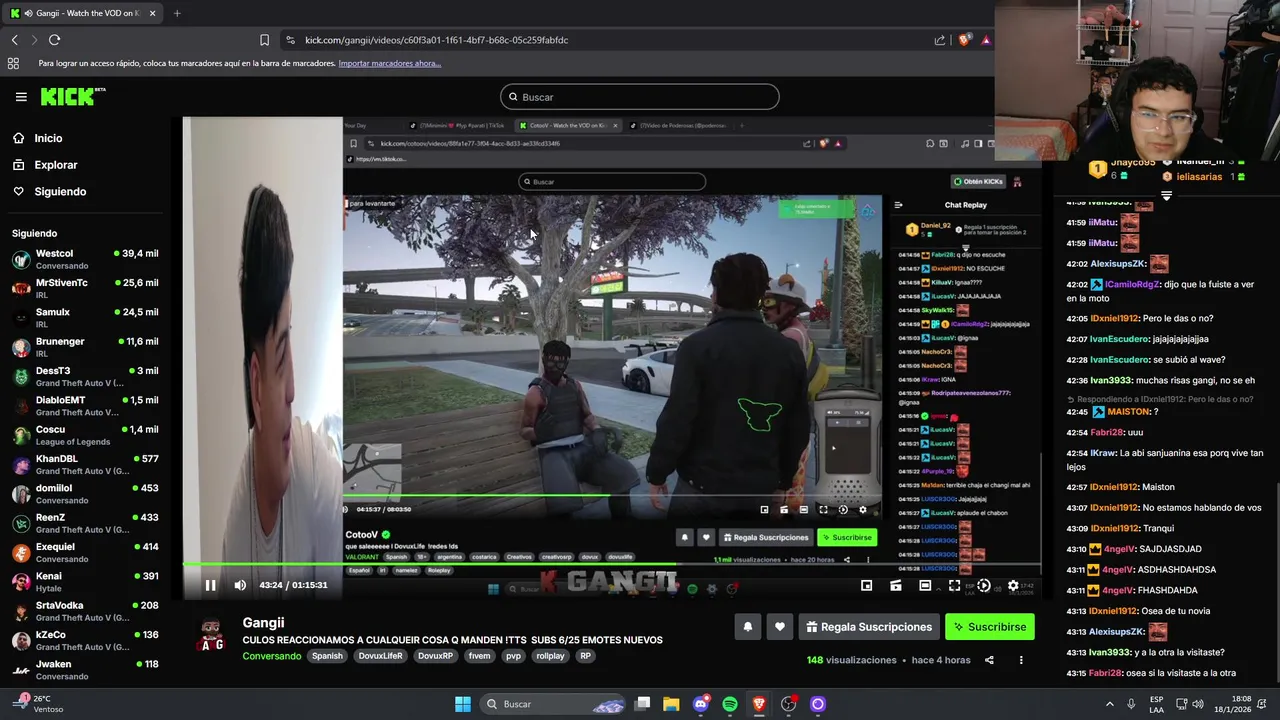The image size is (1280, 720).
Task: Open the Gangii channel name link
Action: [x=263, y=622]
